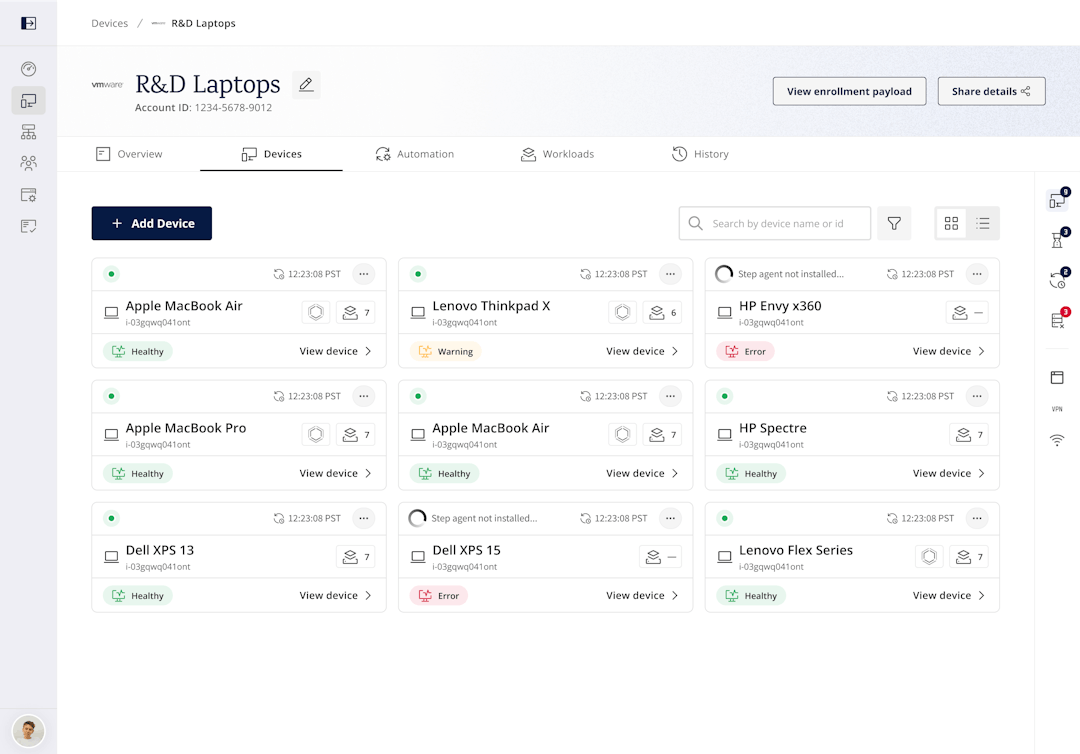Switch to the Workloads tab
Viewport: 1080px width, 754px height.
pyautogui.click(x=557, y=154)
